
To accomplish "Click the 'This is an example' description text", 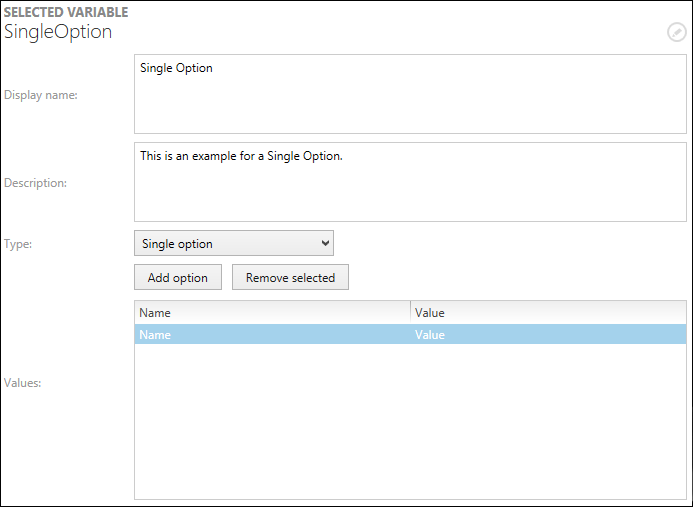I will tap(241, 156).
